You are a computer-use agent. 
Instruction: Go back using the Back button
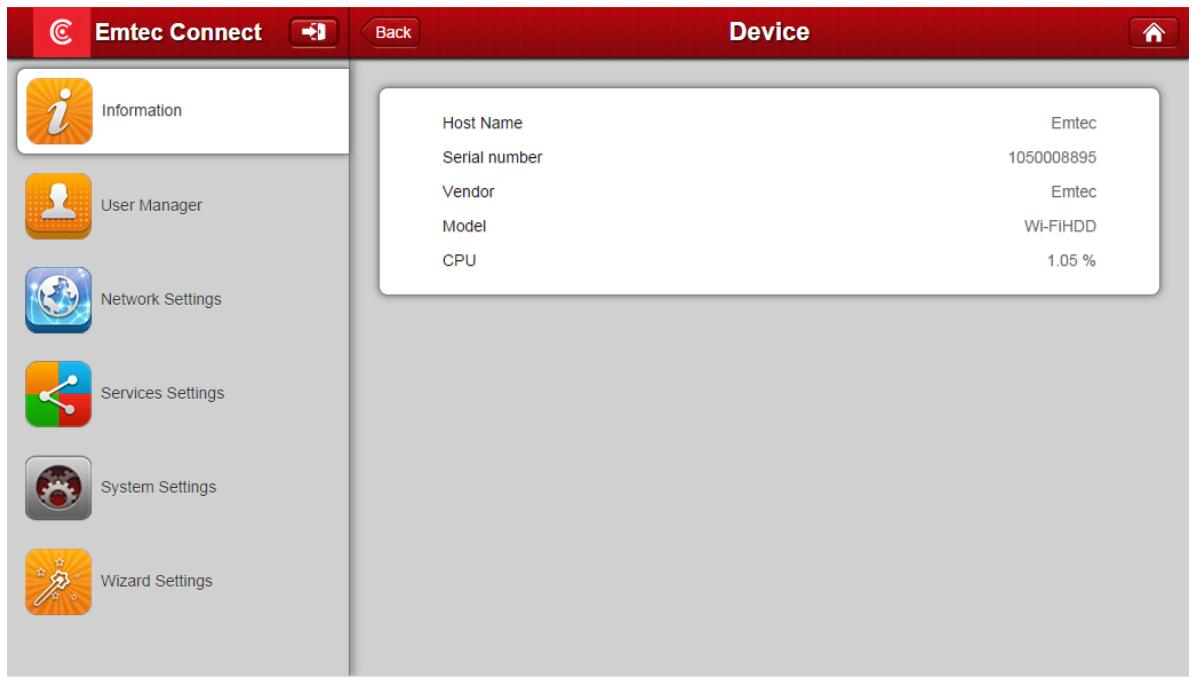point(391,32)
